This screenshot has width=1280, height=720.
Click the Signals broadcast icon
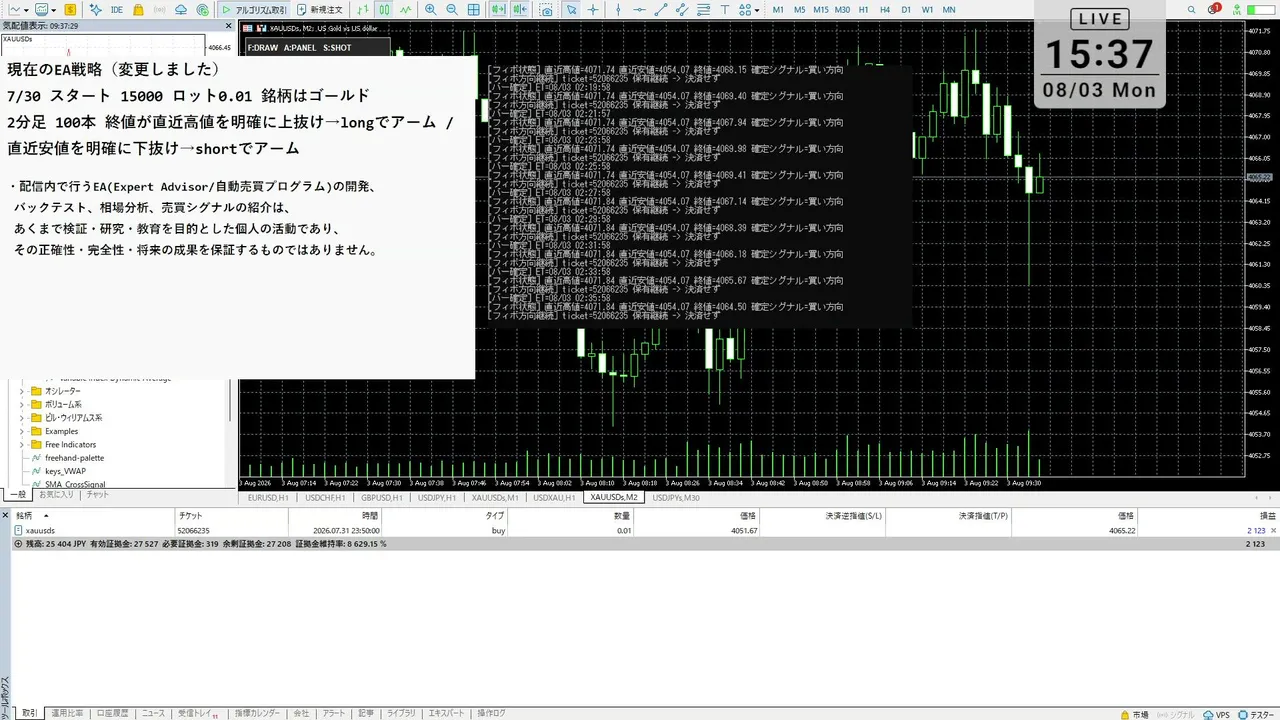tap(159, 9)
